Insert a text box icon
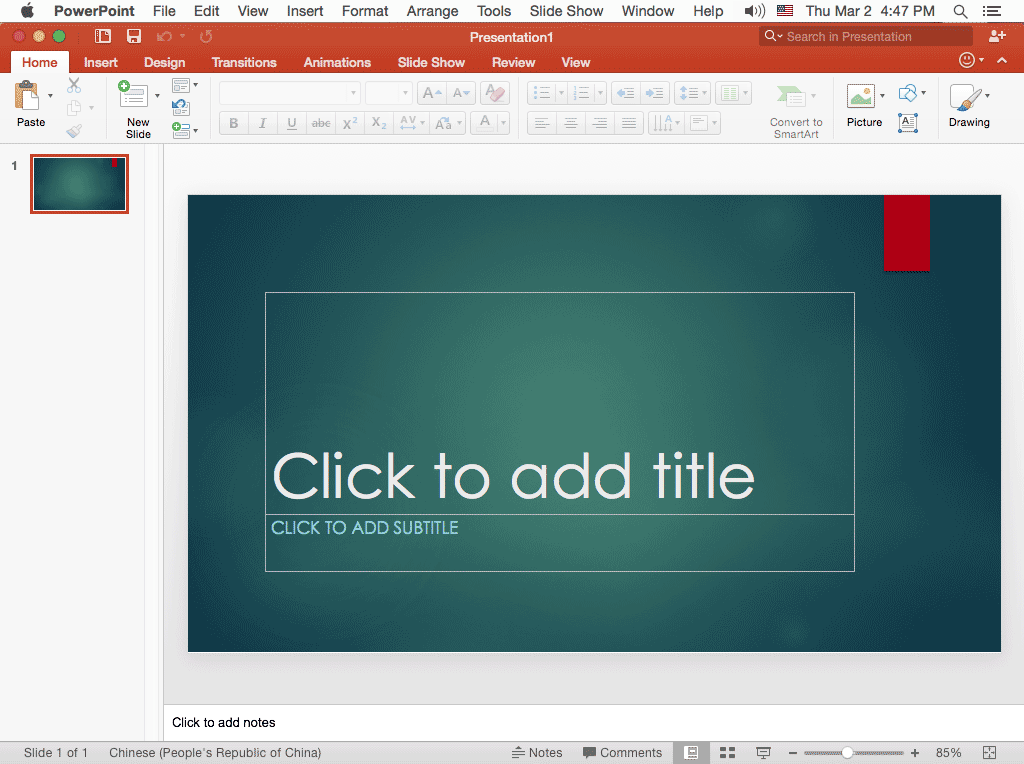 click(908, 123)
